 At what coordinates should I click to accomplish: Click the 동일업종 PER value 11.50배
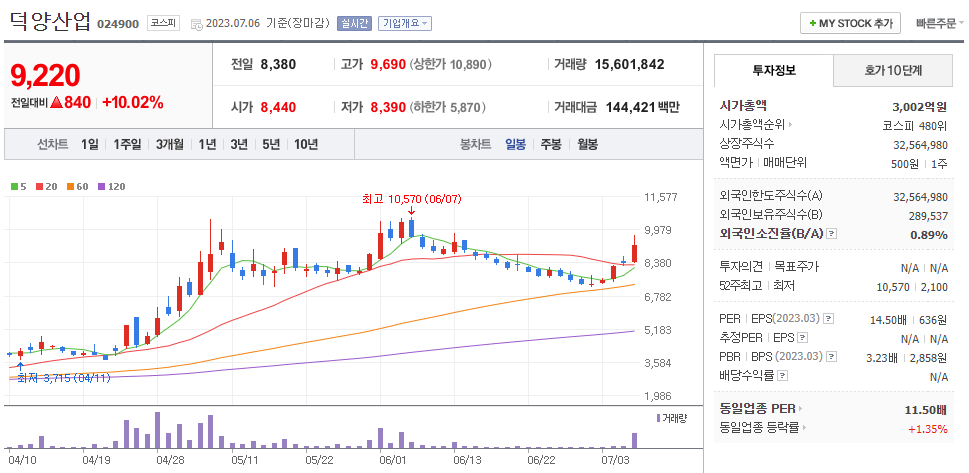click(926, 409)
